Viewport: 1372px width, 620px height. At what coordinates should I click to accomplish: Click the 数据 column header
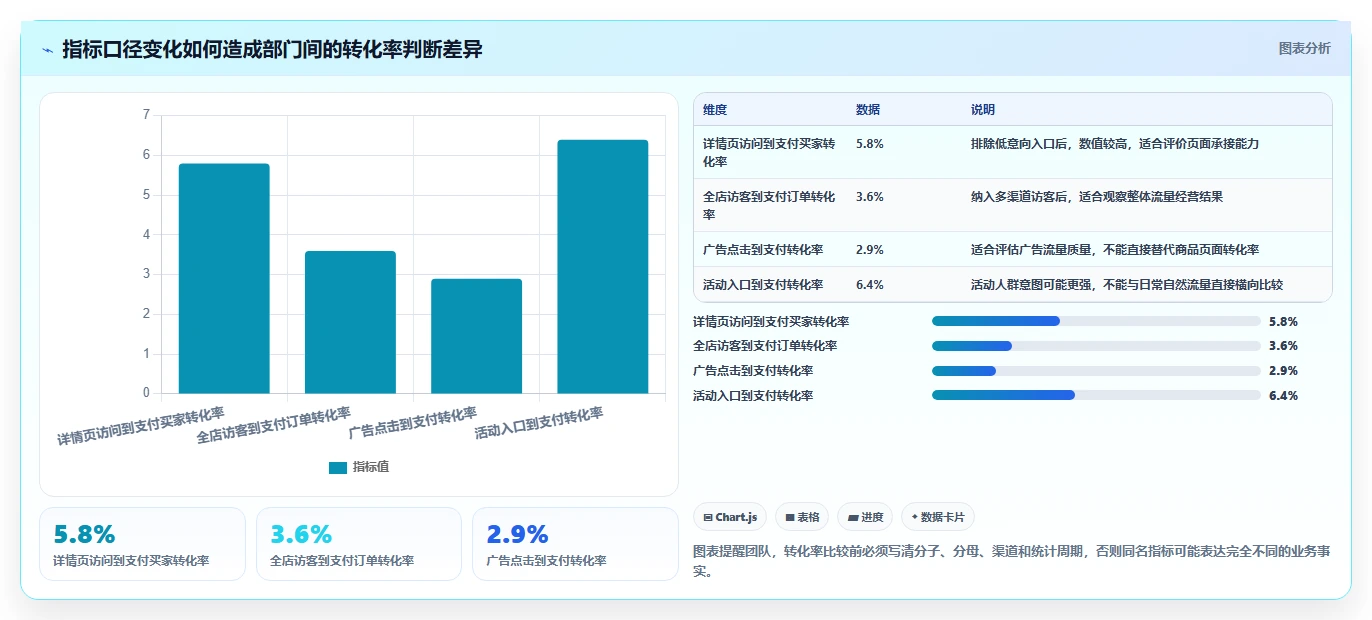point(868,110)
